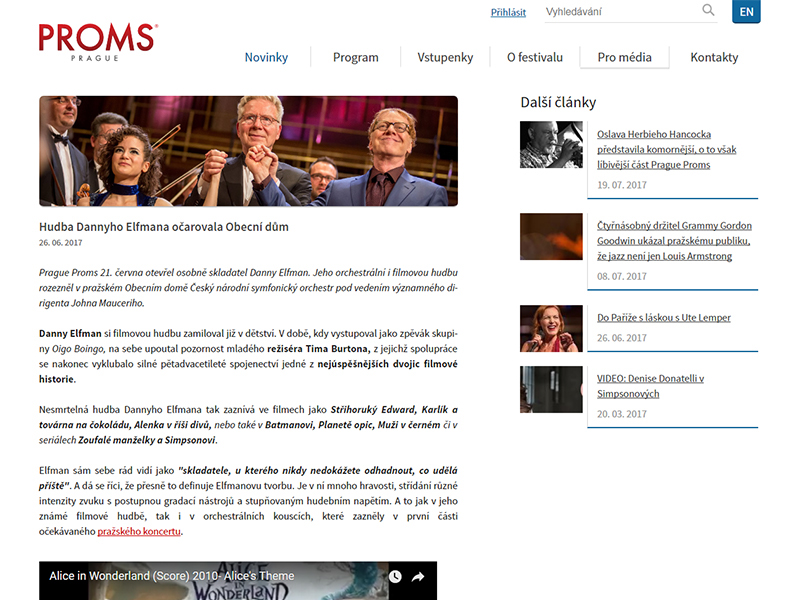Go to the Vstupenky menu item

tap(445, 57)
